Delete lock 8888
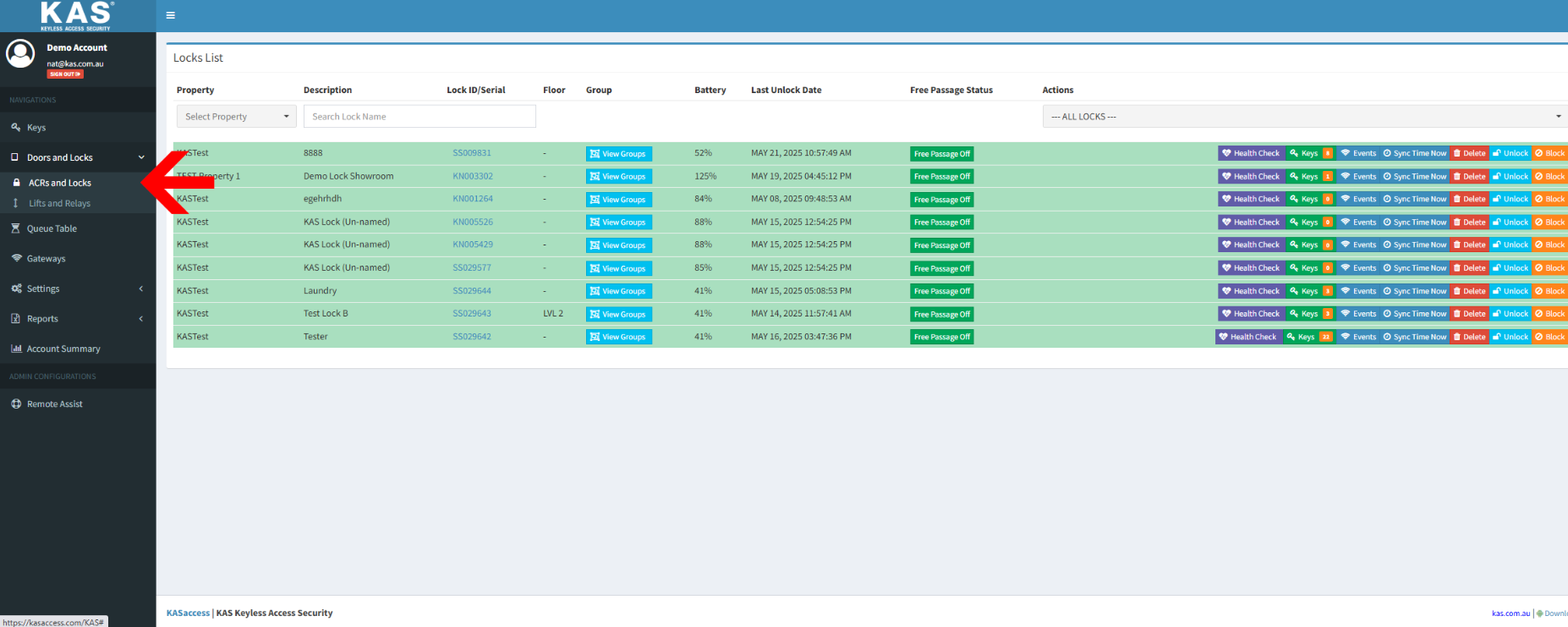This screenshot has width=1568, height=627. (x=1470, y=153)
